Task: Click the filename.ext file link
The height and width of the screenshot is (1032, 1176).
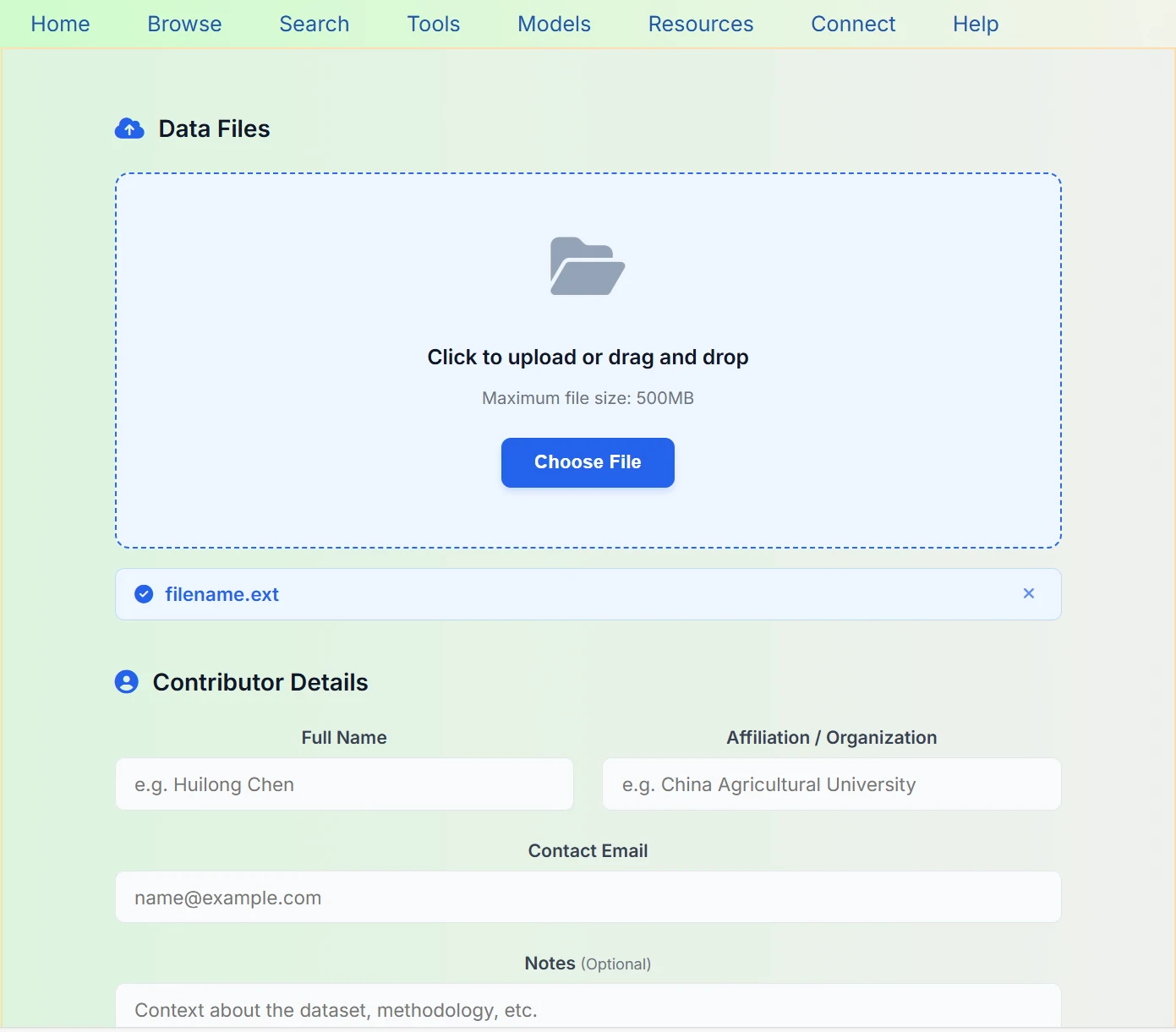Action: point(222,594)
